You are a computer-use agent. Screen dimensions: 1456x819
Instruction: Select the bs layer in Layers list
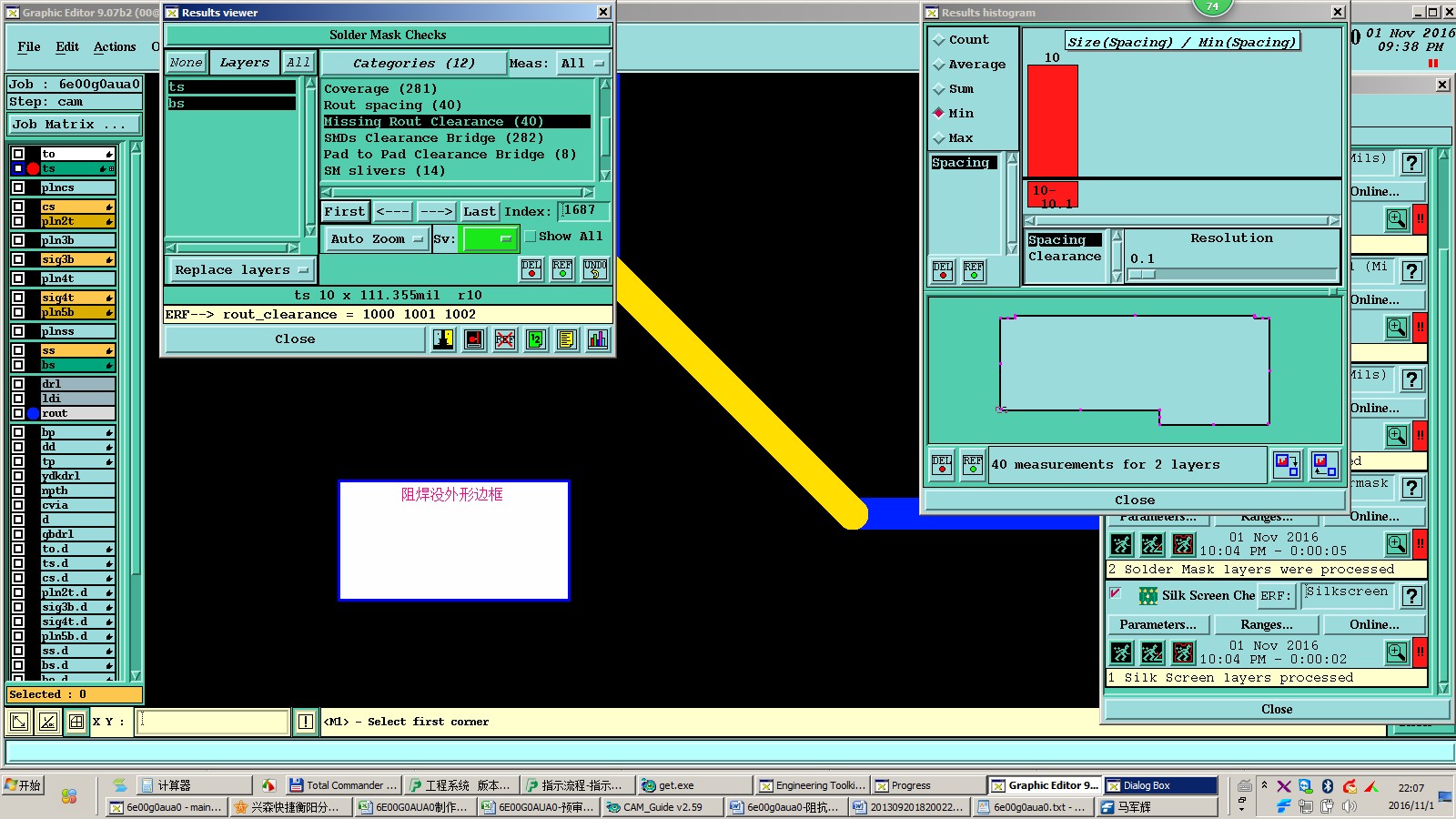tap(232, 104)
